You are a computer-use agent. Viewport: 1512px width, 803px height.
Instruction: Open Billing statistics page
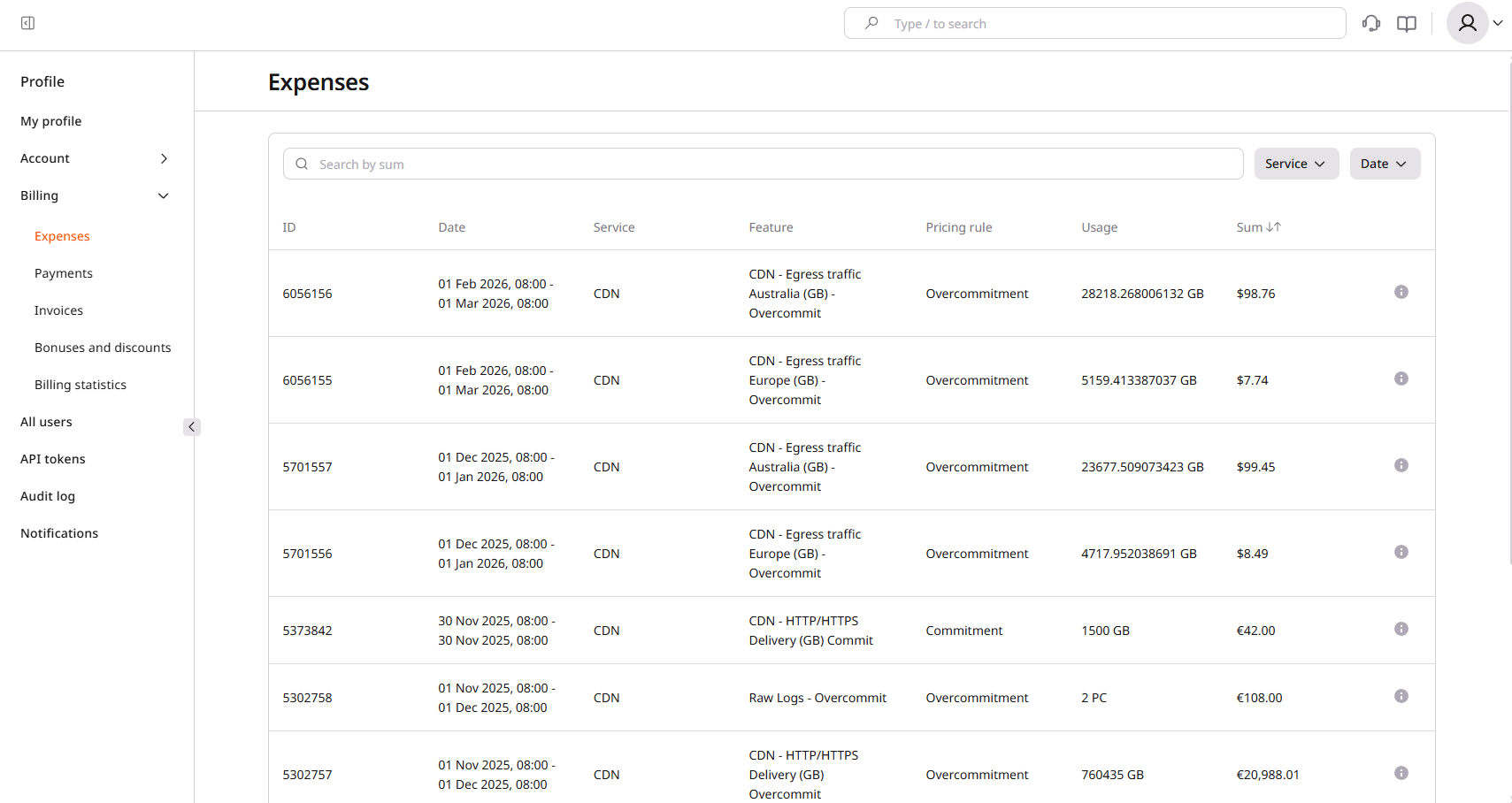click(81, 385)
